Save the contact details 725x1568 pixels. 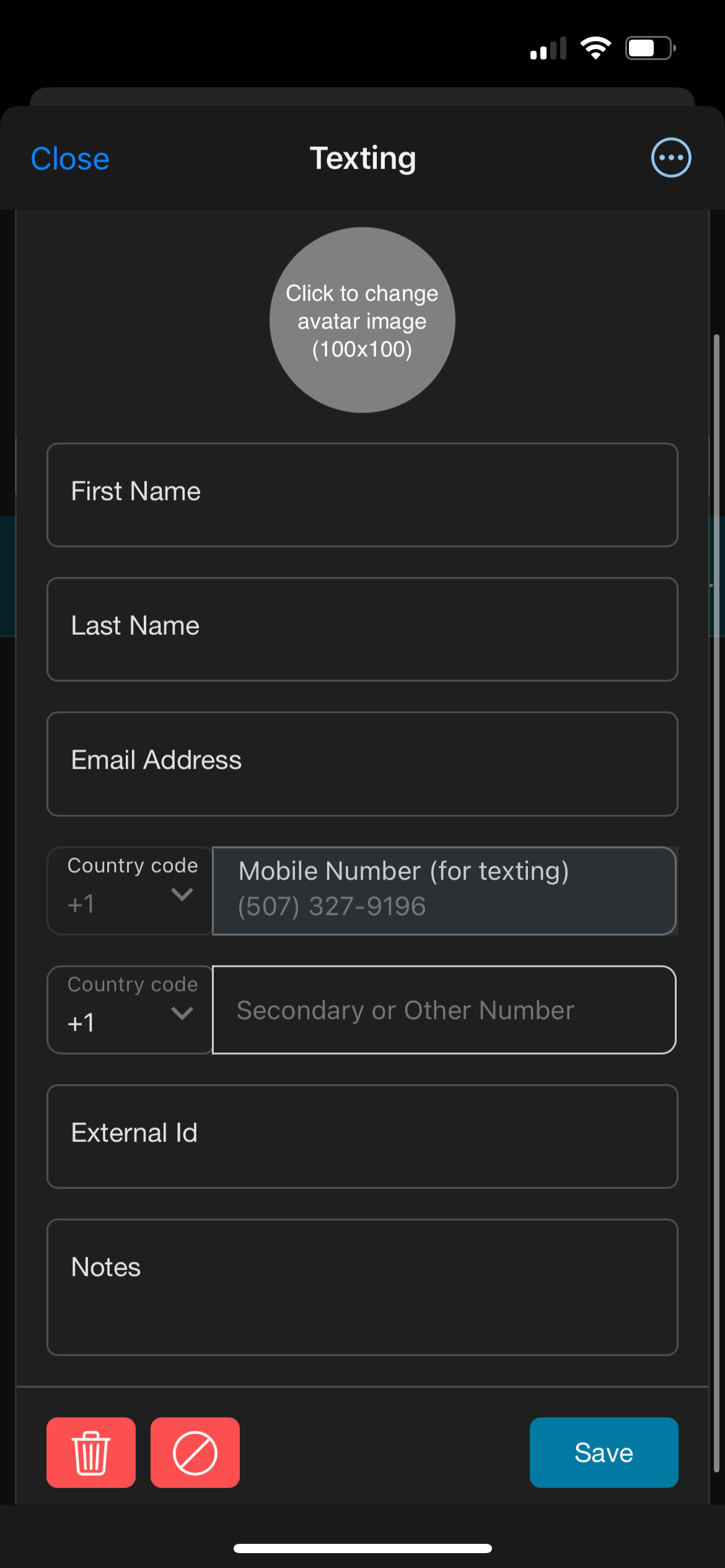[x=604, y=1452]
